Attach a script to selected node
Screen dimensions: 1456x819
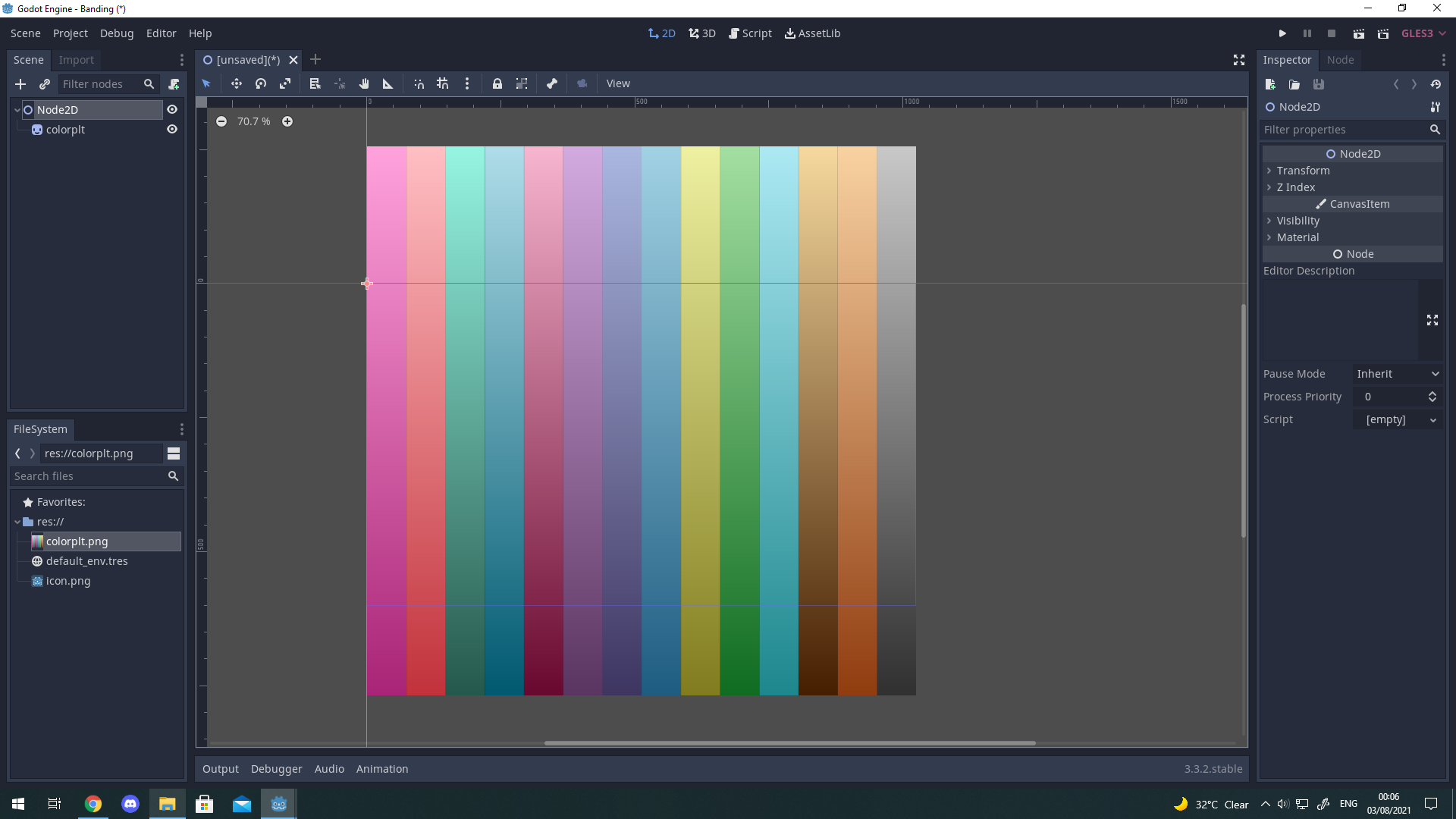(174, 84)
